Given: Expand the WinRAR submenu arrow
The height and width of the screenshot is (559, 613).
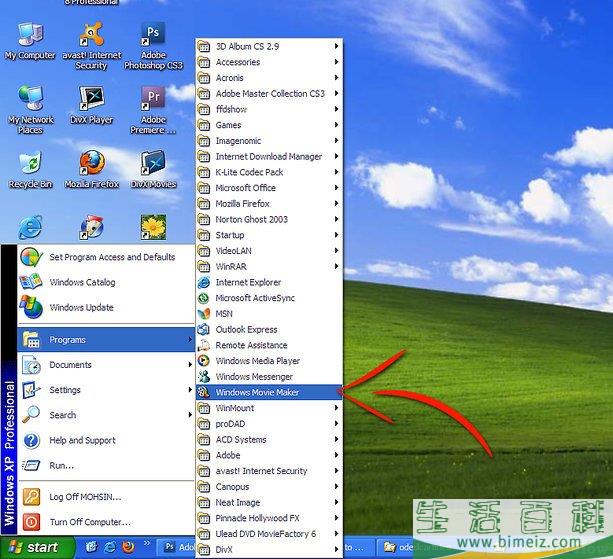Looking at the screenshot, I should tap(336, 266).
